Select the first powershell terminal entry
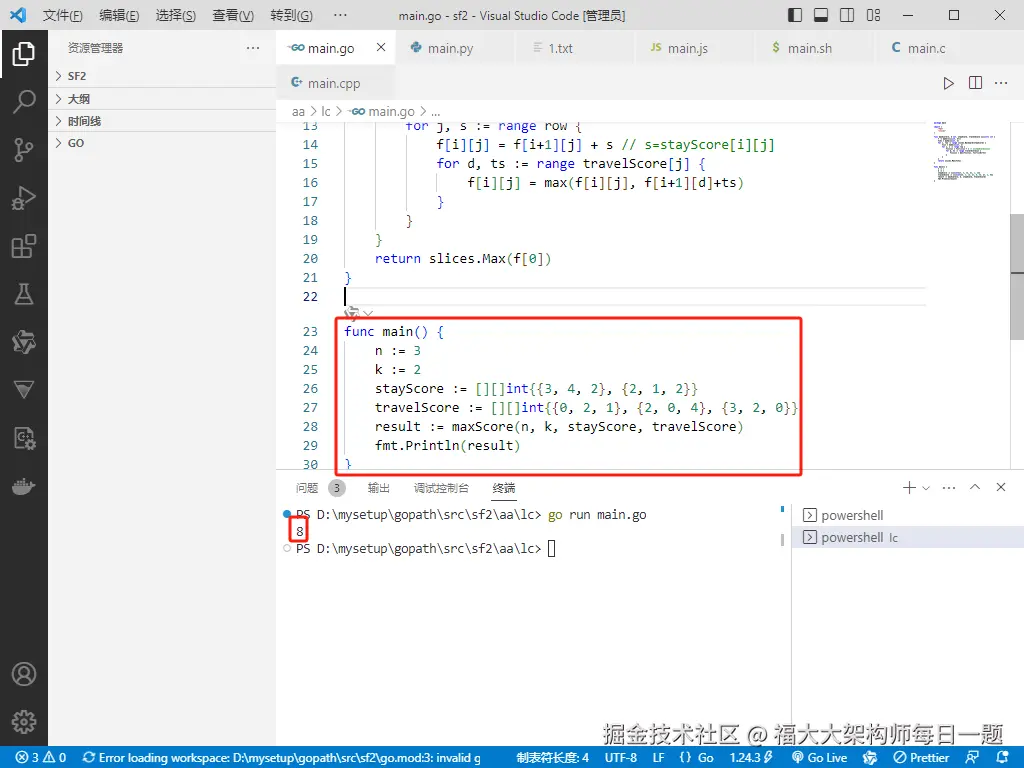The height and width of the screenshot is (768, 1024). [x=908, y=515]
